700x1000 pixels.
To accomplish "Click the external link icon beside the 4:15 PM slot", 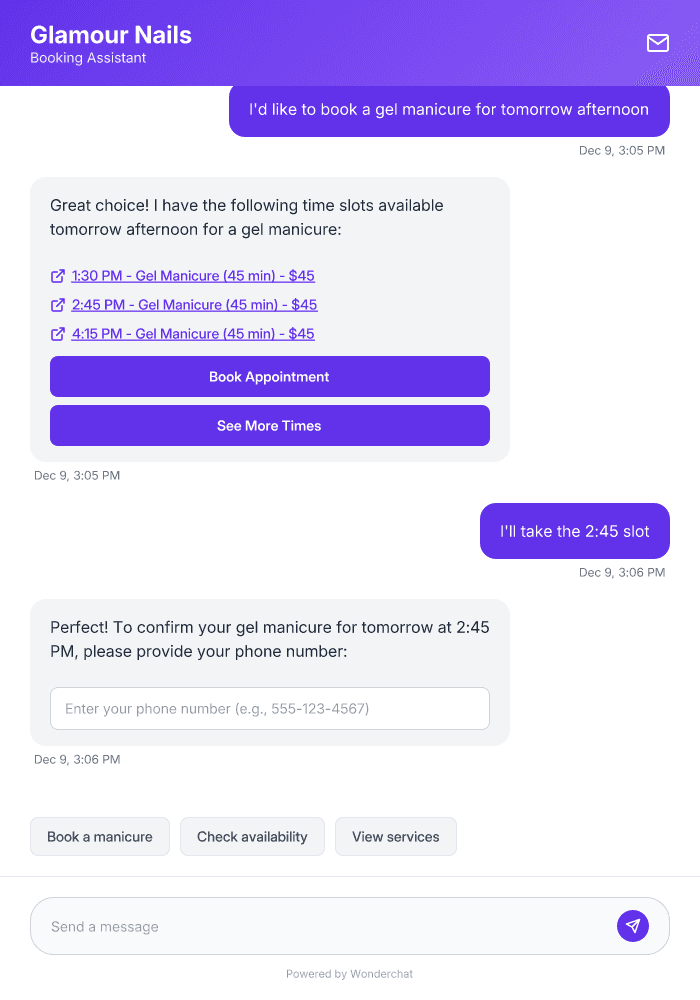I will tap(57, 334).
